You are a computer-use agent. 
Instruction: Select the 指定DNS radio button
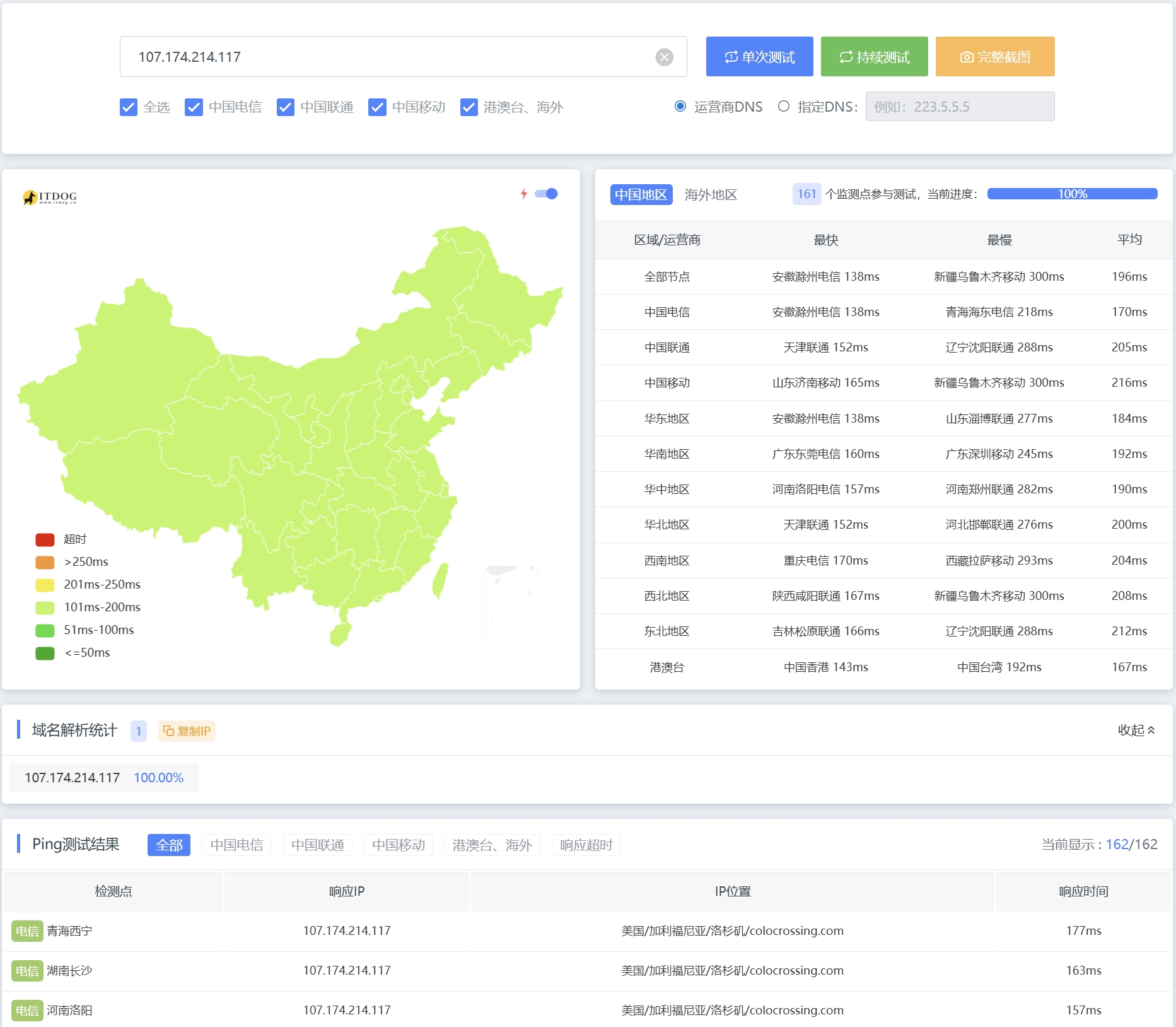784,107
